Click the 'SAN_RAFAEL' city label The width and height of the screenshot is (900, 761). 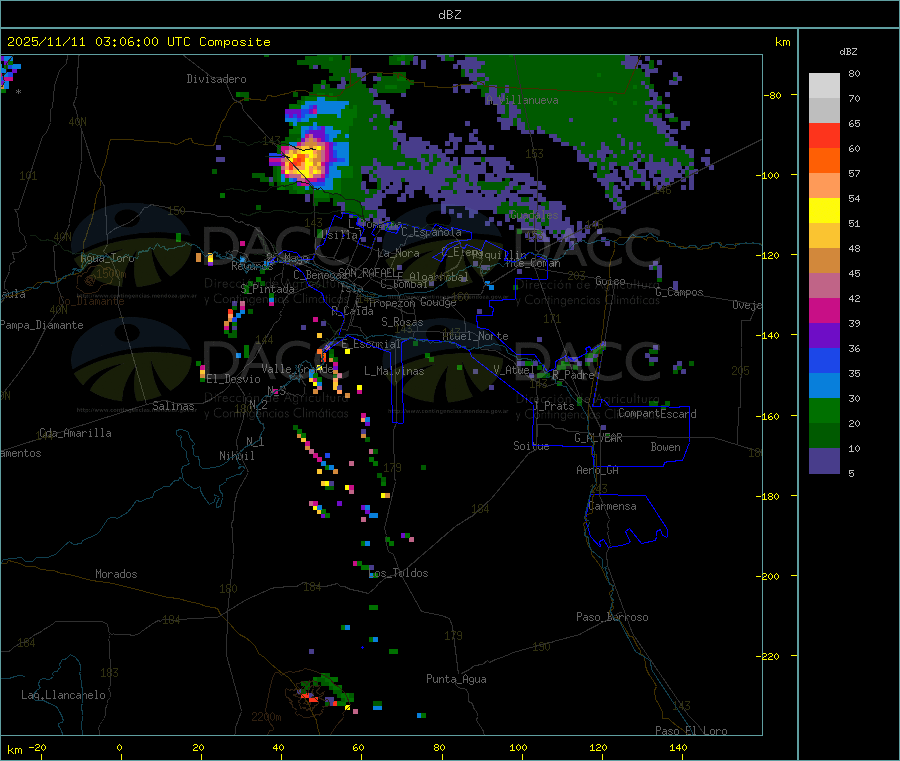[368, 273]
